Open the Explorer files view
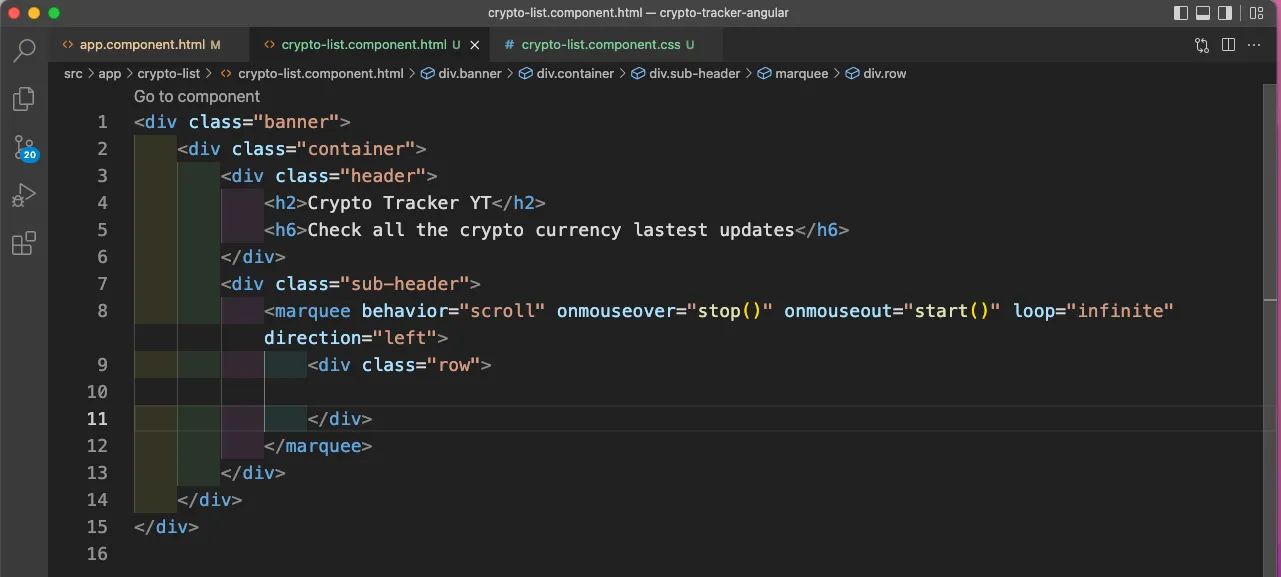Image resolution: width=1281 pixels, height=577 pixels. [24, 99]
